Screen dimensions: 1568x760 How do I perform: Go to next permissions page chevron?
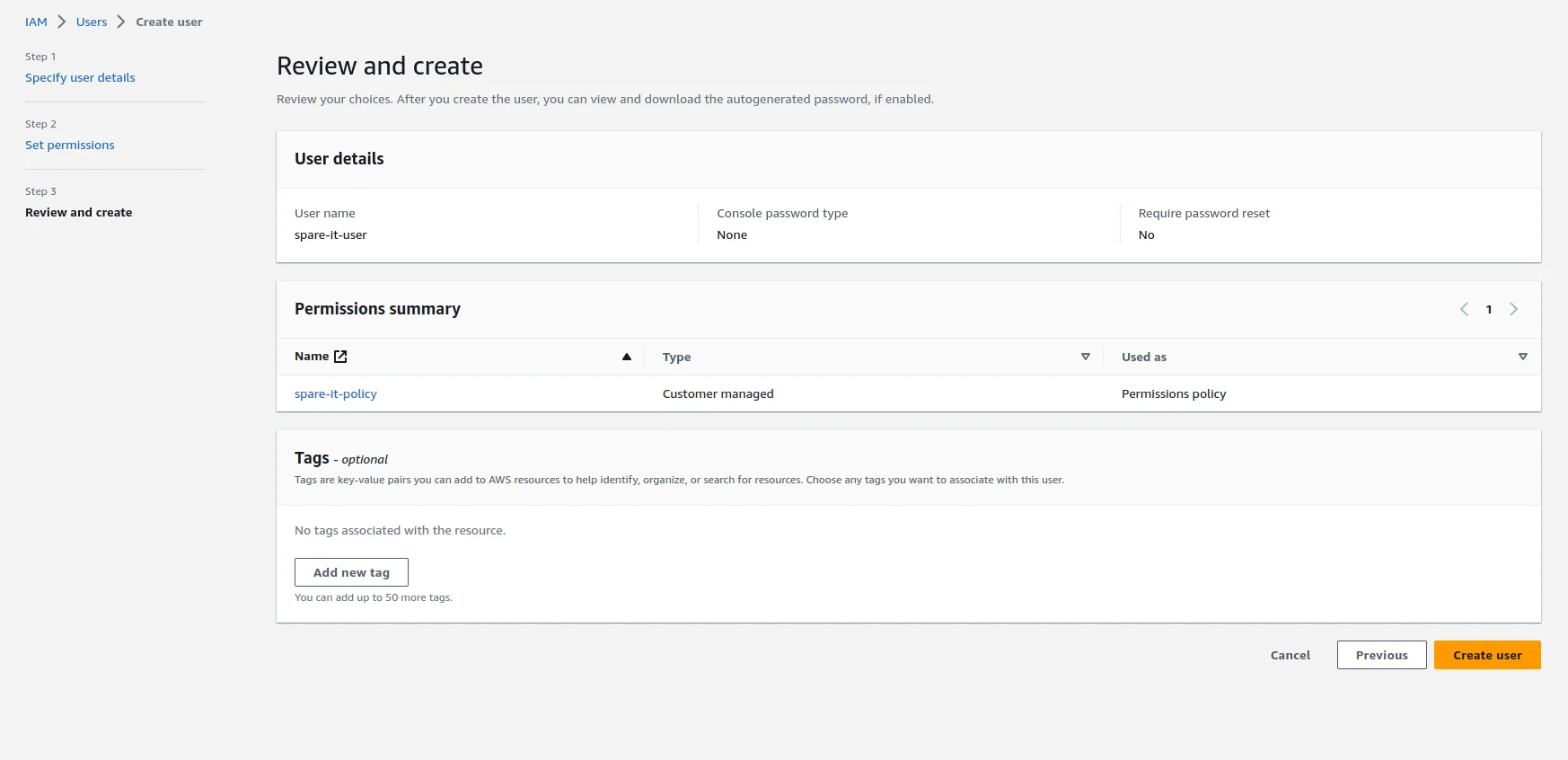pyautogui.click(x=1513, y=309)
